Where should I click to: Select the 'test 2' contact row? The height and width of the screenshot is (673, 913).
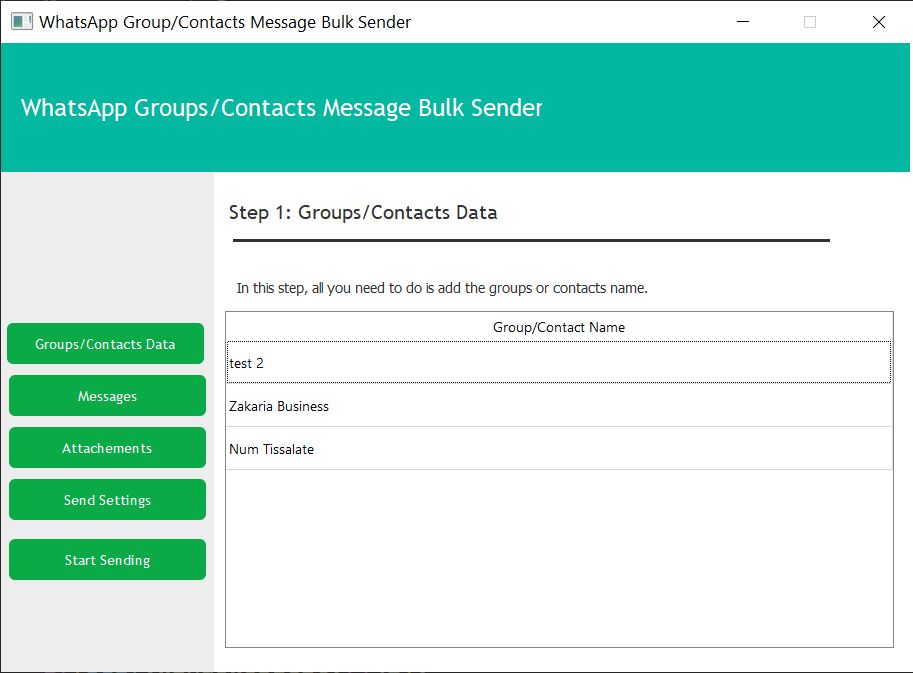click(x=559, y=362)
